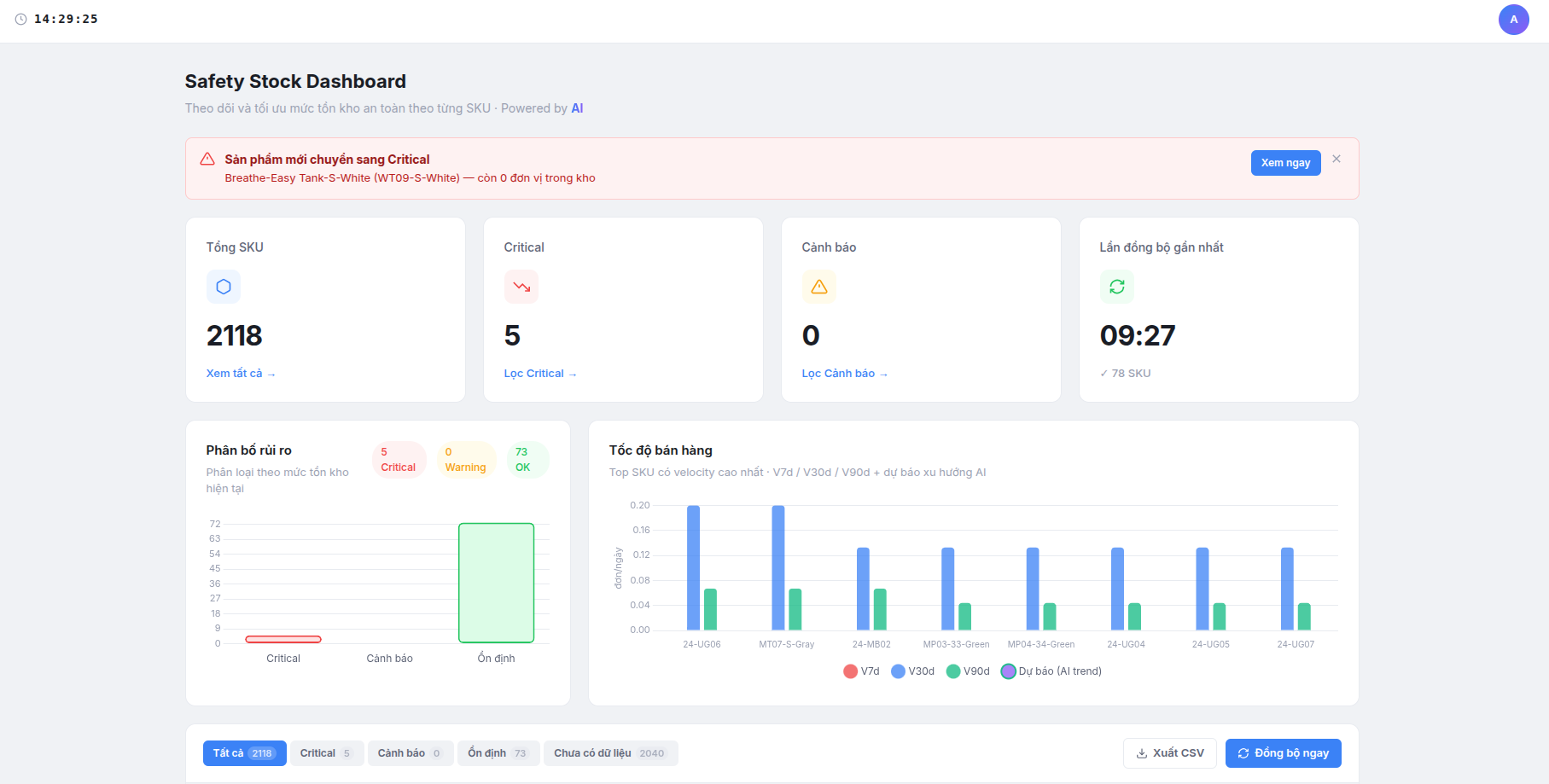Viewport: 1549px width, 784px height.
Task: Click the alert triangle icon in the red banner
Action: click(207, 160)
